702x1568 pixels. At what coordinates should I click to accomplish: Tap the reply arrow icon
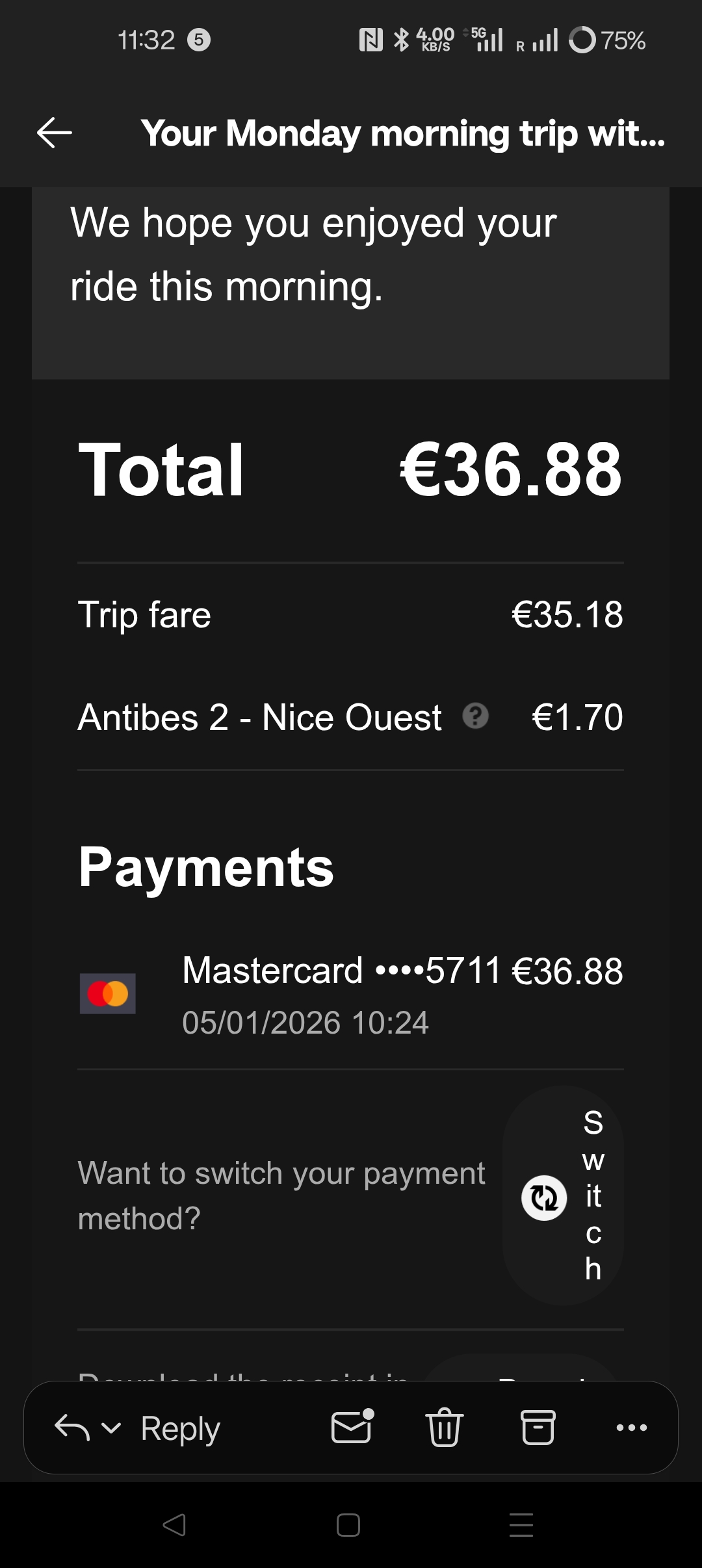[x=71, y=1427]
